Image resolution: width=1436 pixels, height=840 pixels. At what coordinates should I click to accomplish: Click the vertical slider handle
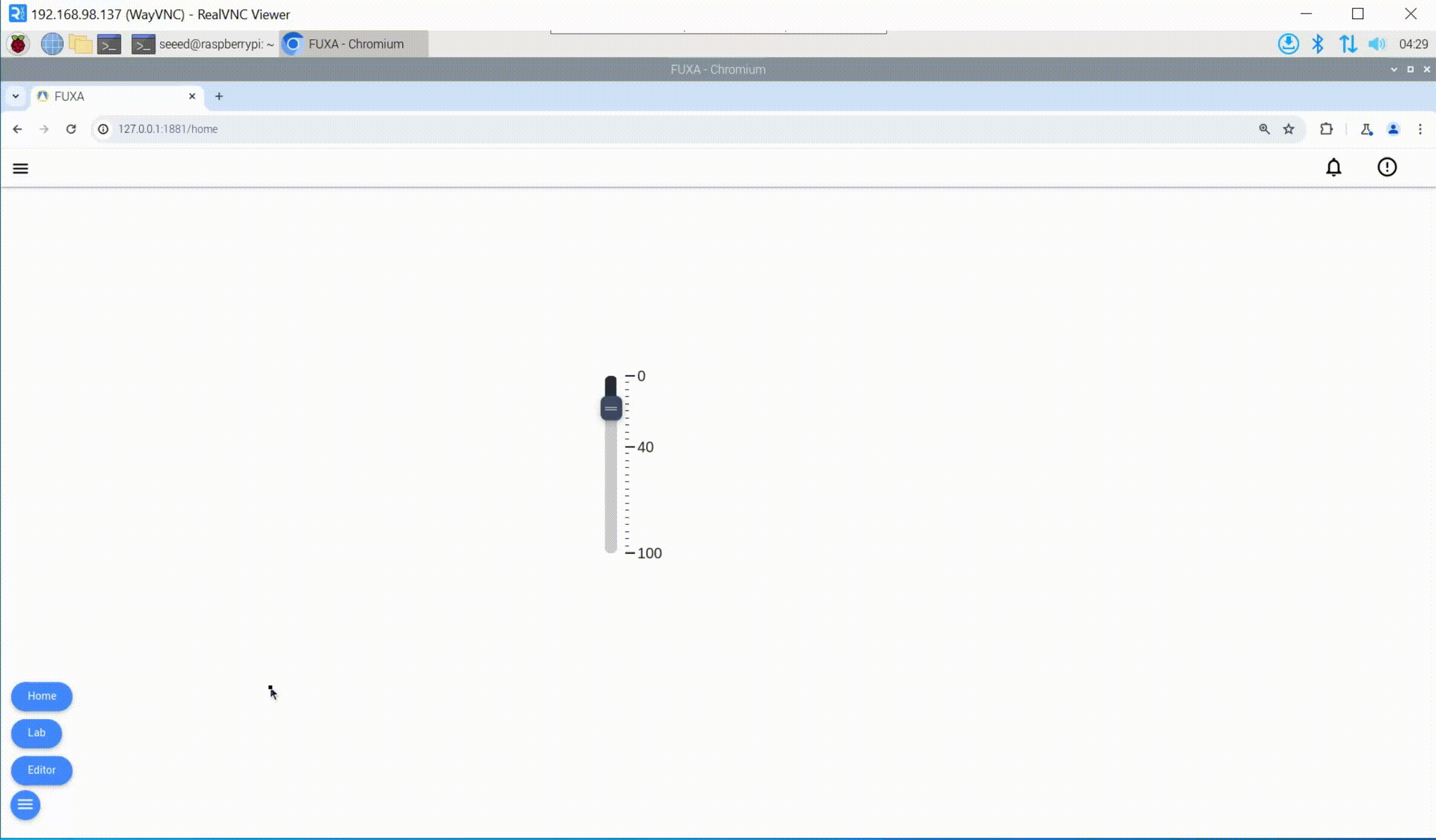click(x=611, y=409)
